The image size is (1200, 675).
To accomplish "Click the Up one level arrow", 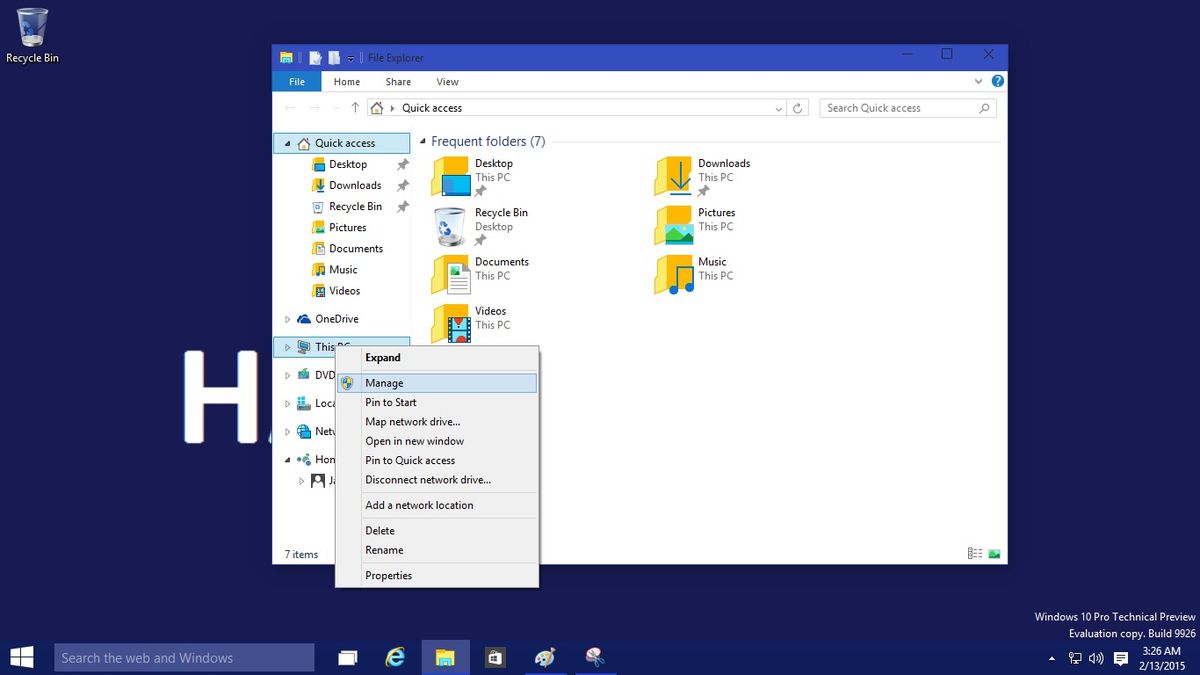I will tap(355, 107).
